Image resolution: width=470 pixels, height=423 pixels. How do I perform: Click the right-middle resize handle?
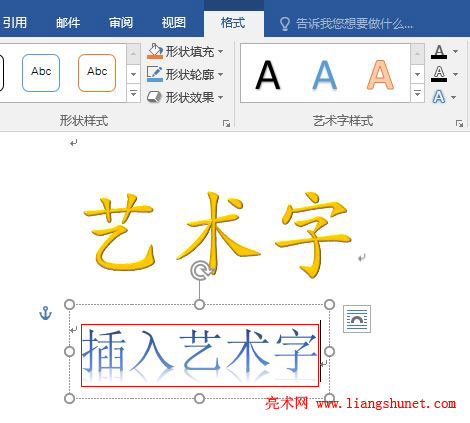pyautogui.click(x=329, y=351)
